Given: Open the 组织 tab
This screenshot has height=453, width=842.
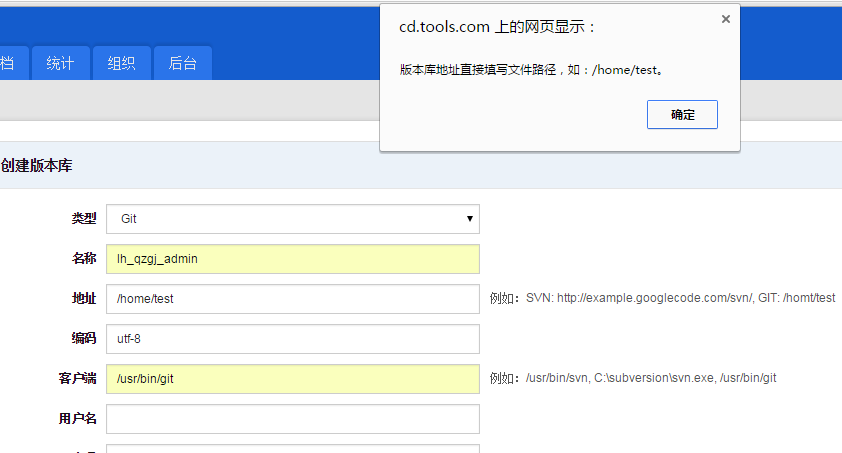Looking at the screenshot, I should (x=121, y=63).
